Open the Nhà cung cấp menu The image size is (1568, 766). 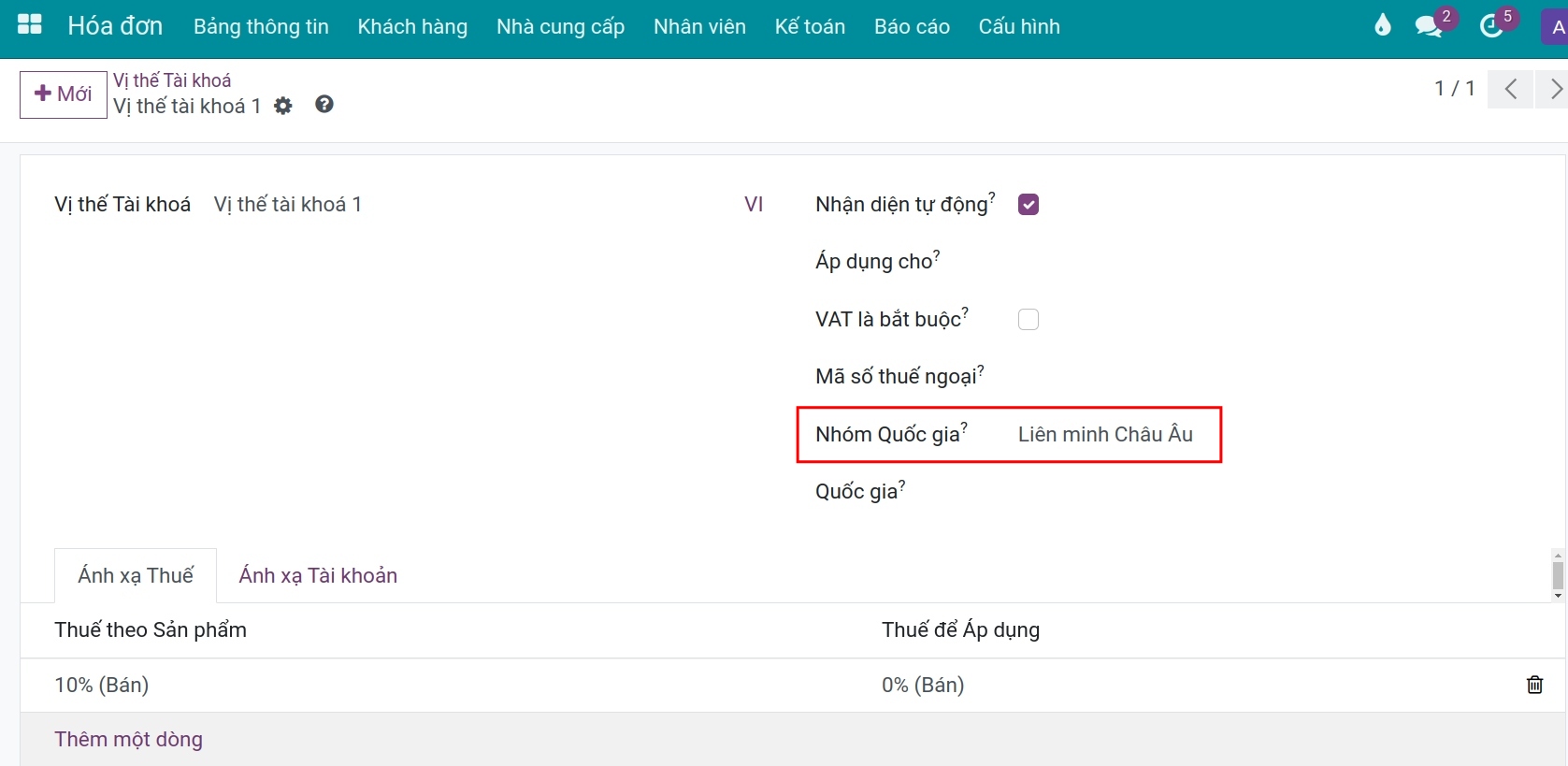click(560, 26)
